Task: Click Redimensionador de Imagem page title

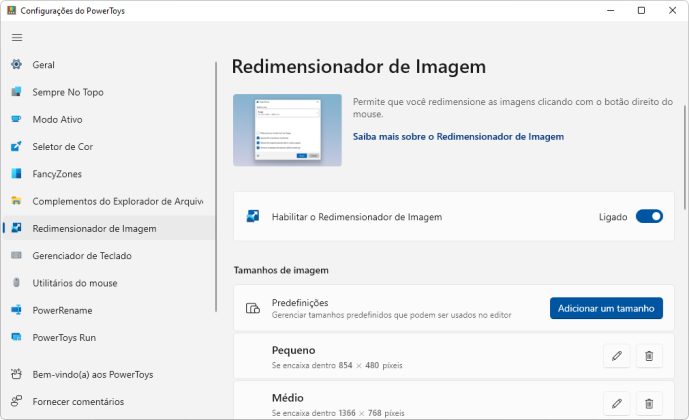Action: (359, 67)
